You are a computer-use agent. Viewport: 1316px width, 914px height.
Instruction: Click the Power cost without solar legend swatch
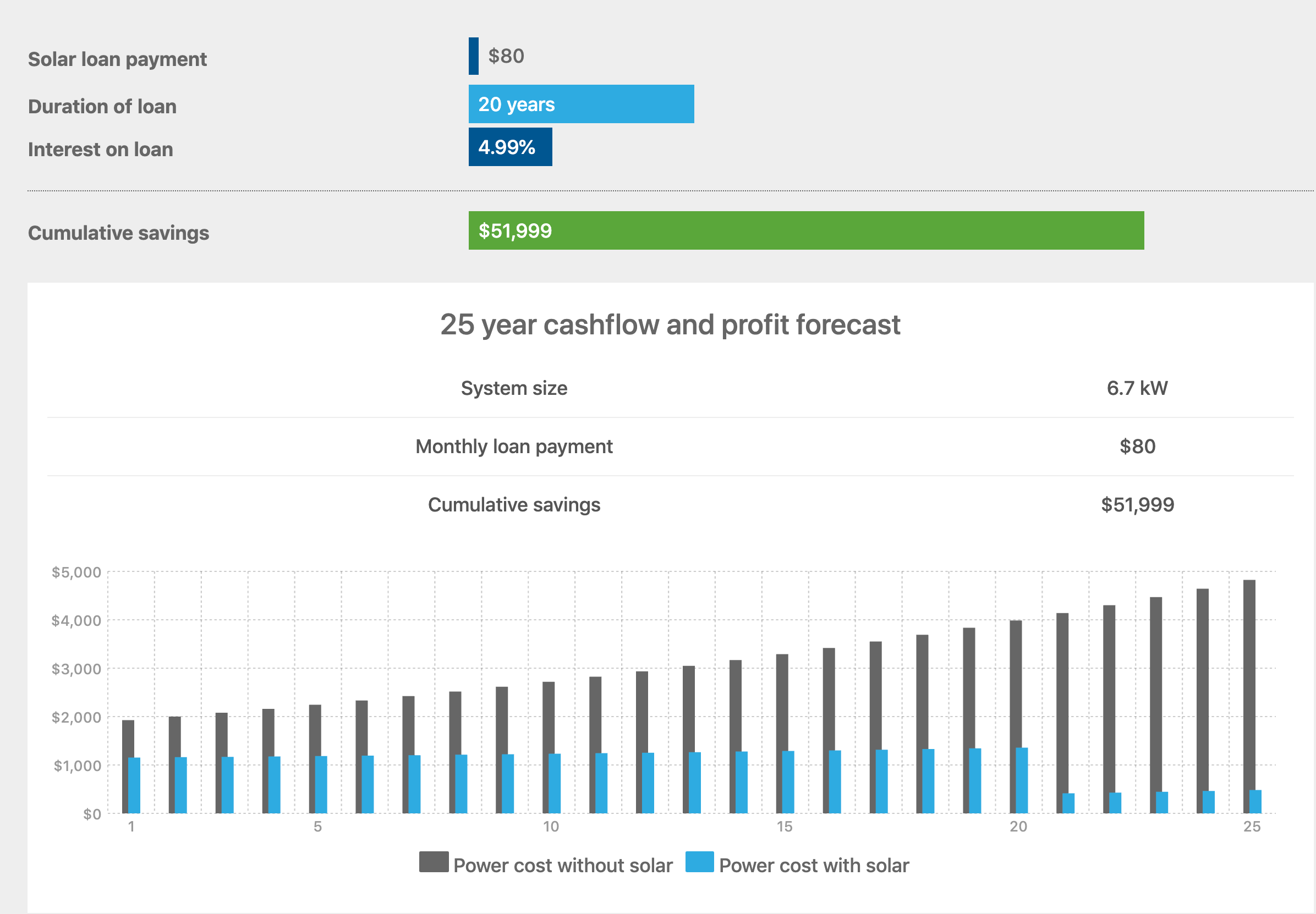(x=433, y=862)
